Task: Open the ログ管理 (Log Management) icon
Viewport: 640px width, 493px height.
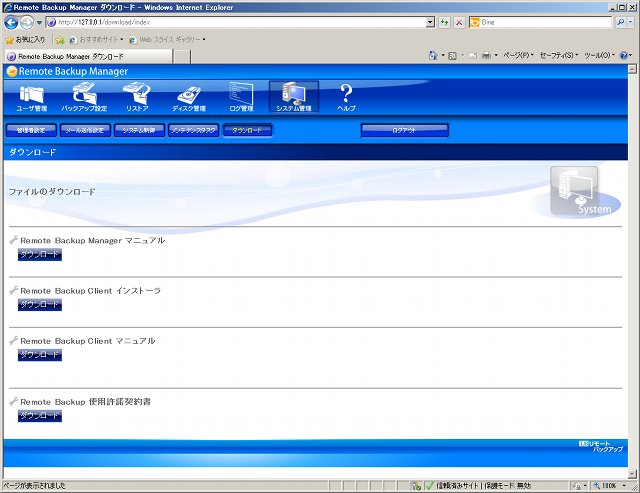Action: point(241,97)
